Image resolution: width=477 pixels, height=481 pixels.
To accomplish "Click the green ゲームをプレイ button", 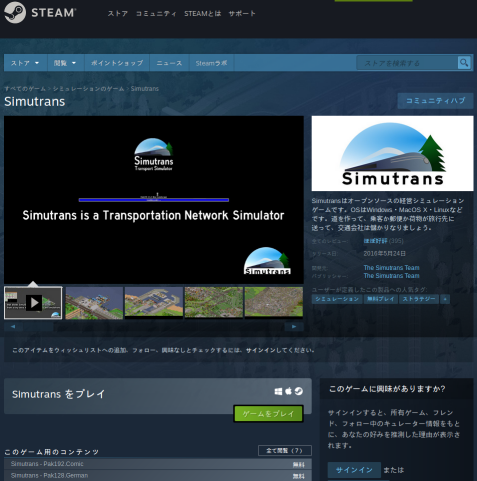I will point(268,414).
